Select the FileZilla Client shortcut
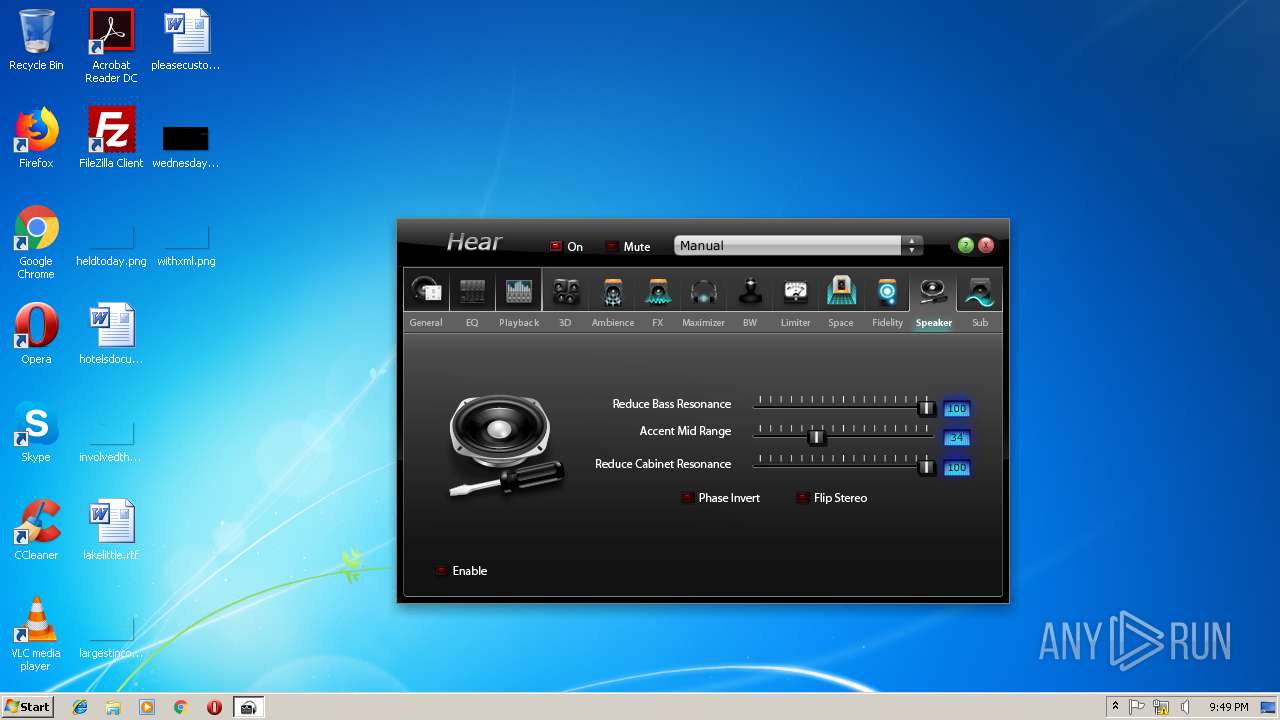1280x720 pixels. point(111,138)
